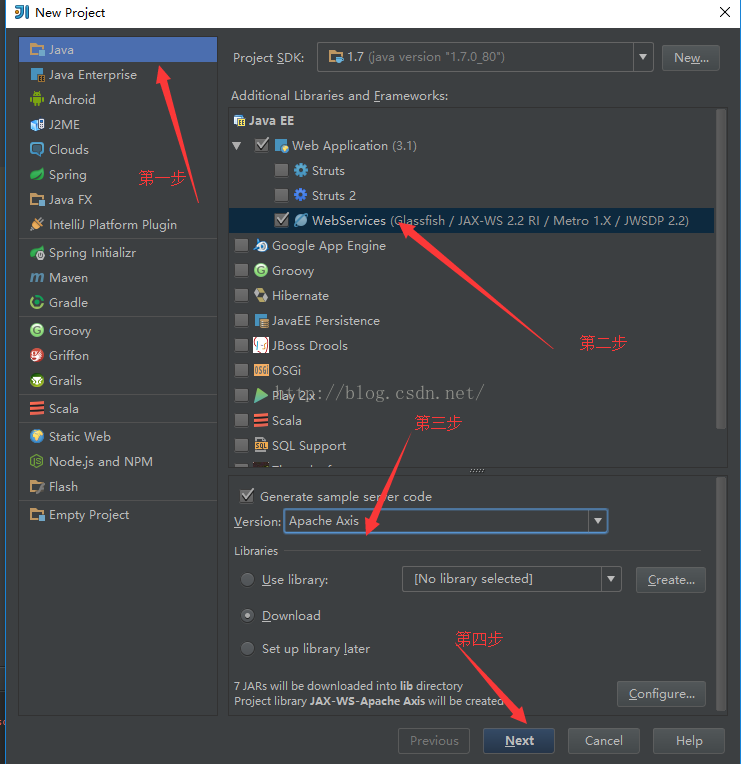Open the No library selected dropdown arrow
741x764 pixels.
(611, 579)
